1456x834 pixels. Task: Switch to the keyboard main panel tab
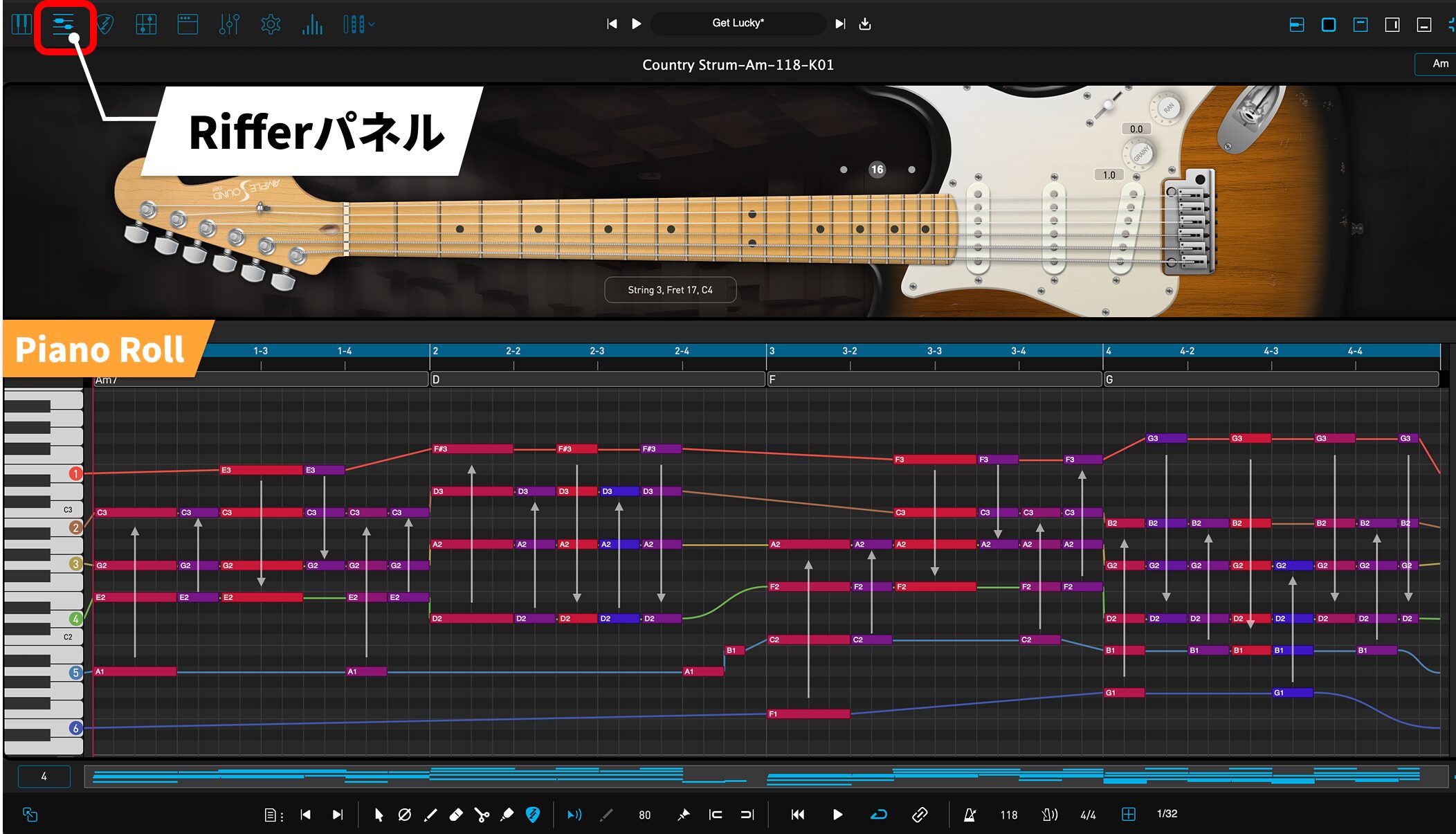tap(21, 25)
